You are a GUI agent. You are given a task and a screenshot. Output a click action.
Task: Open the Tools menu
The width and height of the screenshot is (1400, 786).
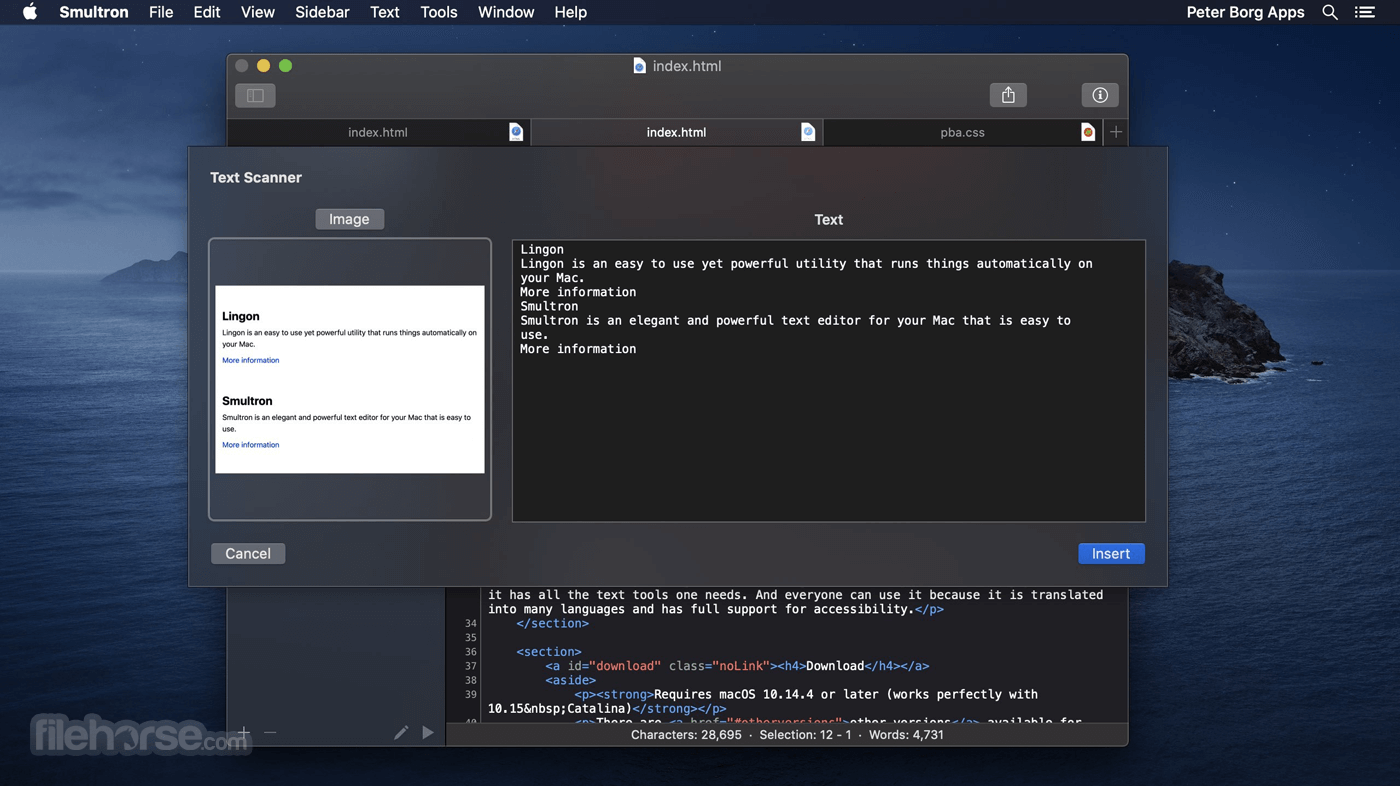tap(439, 12)
